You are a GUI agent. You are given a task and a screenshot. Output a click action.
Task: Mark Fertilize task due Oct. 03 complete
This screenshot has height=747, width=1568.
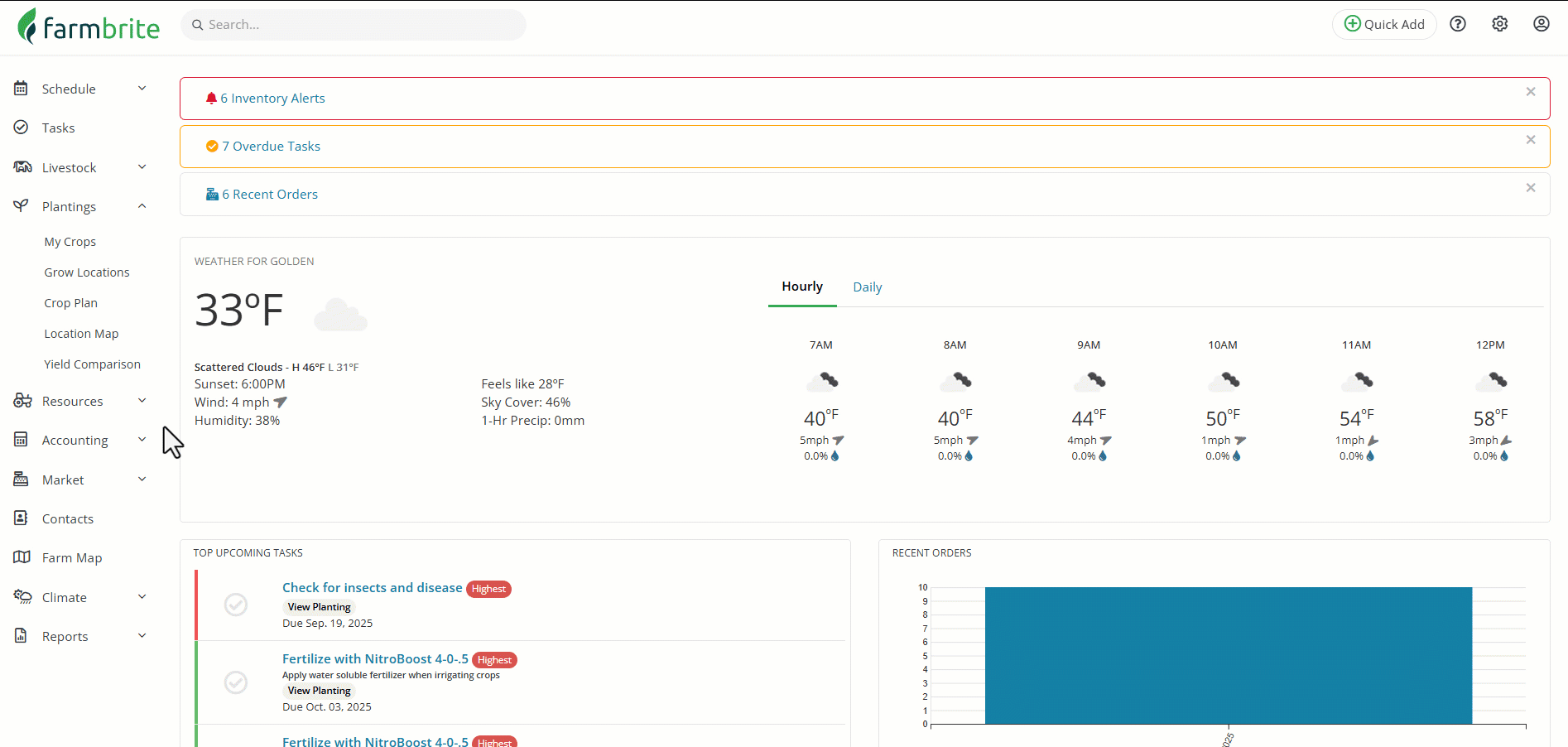pyautogui.click(x=236, y=682)
